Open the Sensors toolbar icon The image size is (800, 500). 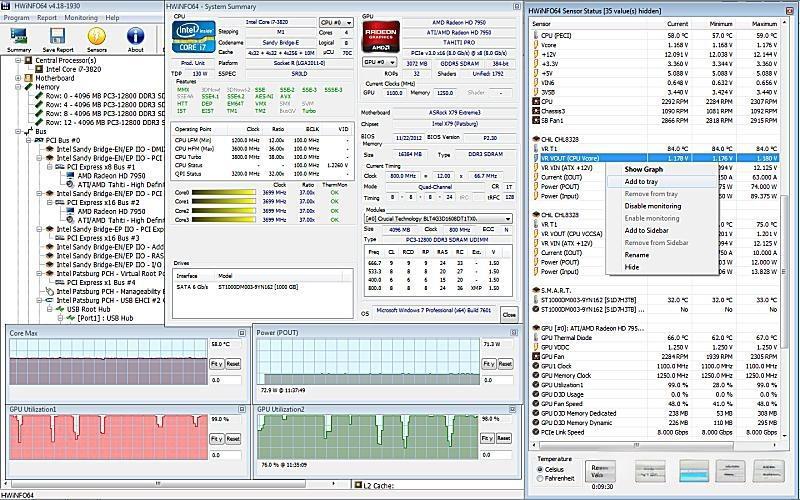[x=96, y=39]
